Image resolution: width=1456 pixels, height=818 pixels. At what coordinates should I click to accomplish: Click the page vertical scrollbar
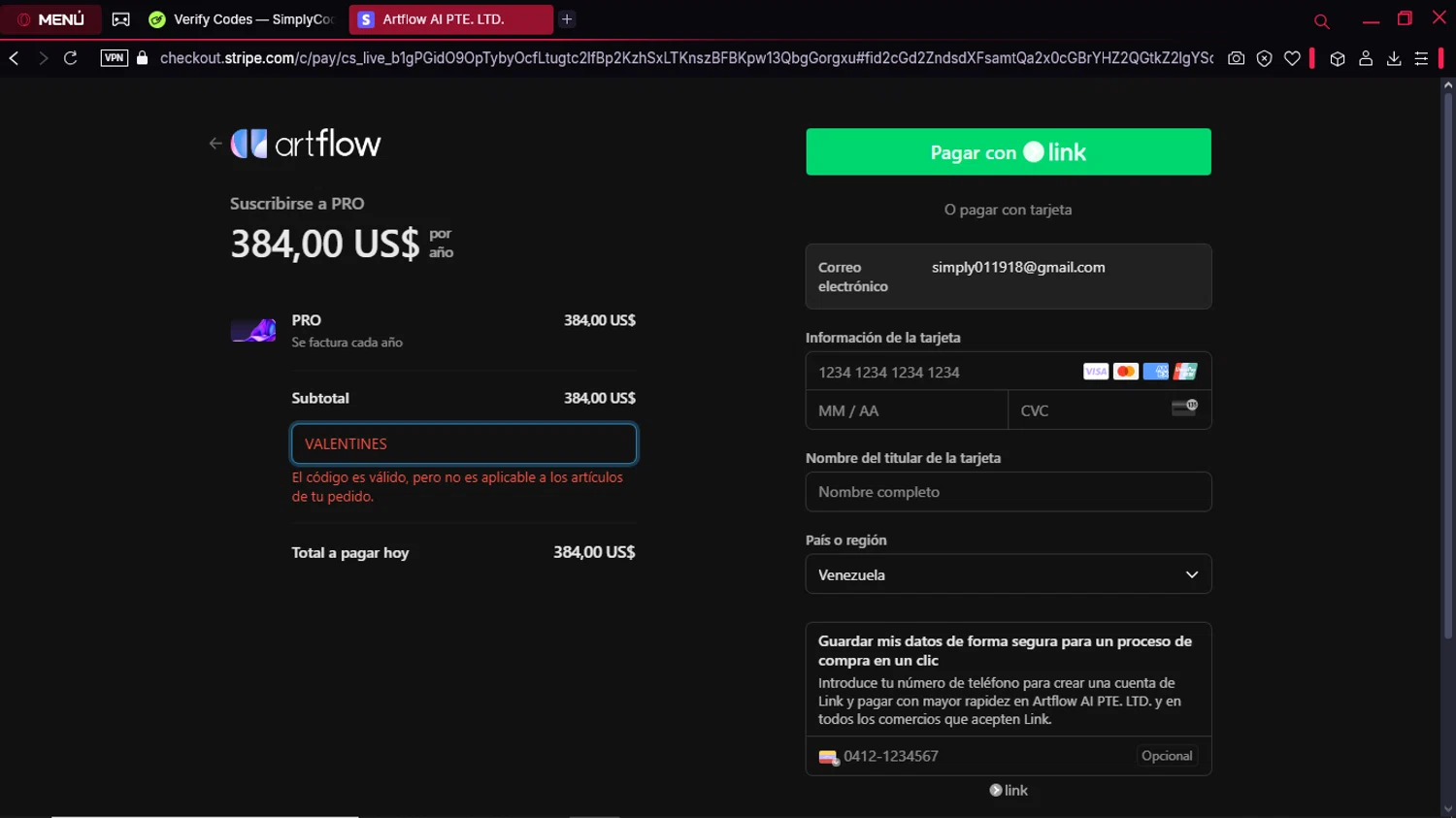[1447, 365]
